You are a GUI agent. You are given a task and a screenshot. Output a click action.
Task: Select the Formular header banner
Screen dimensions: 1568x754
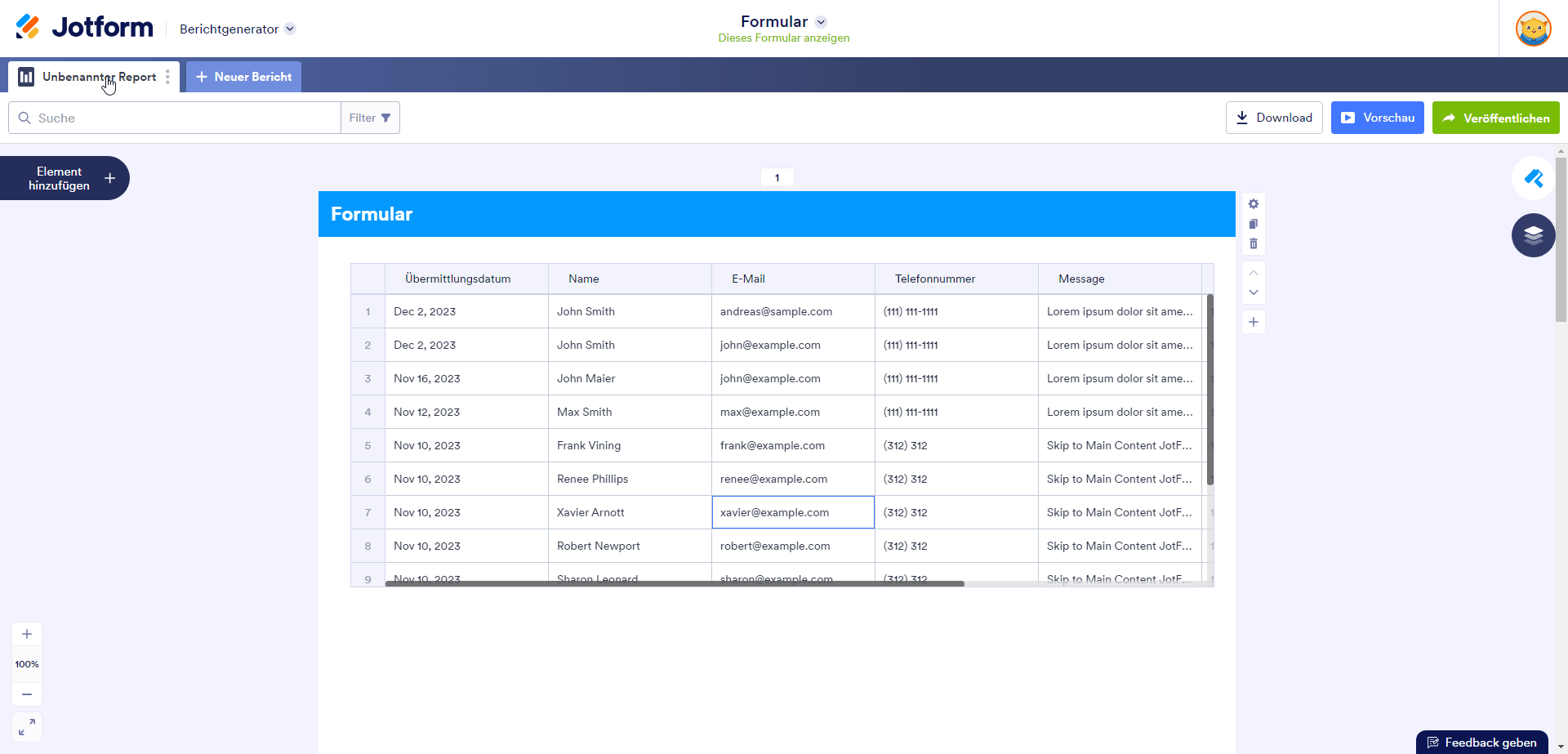pos(777,214)
